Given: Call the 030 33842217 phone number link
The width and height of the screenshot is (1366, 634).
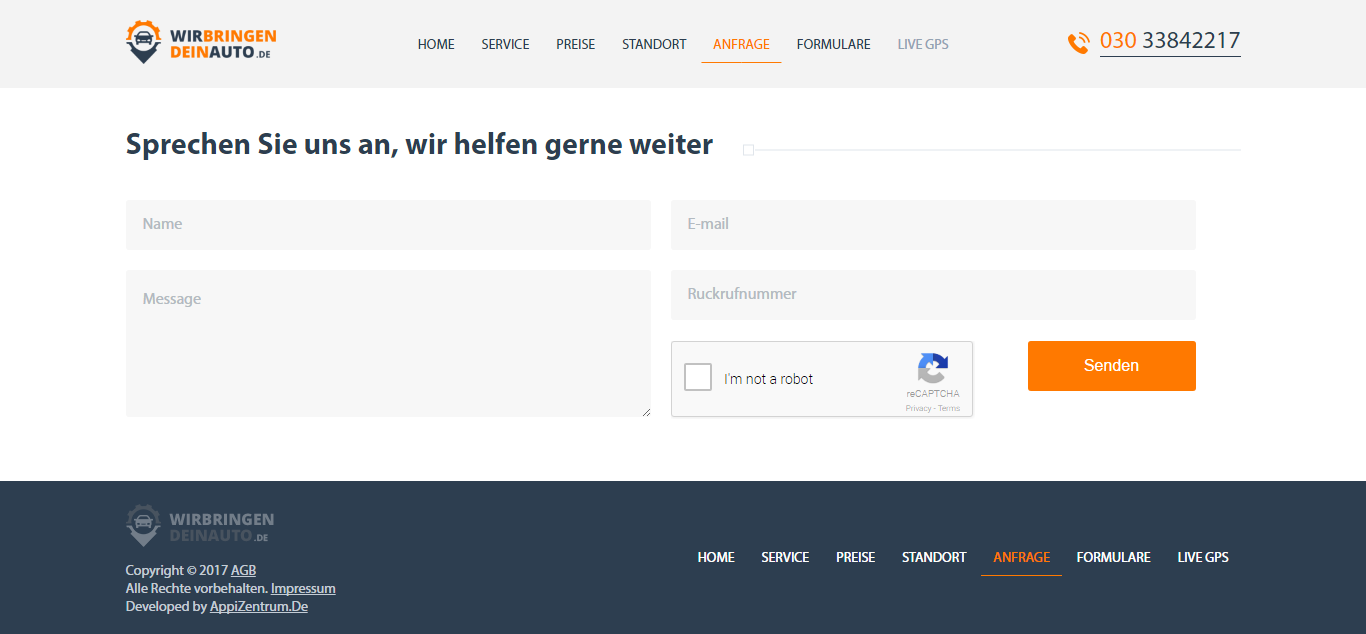Looking at the screenshot, I should (x=1170, y=41).
